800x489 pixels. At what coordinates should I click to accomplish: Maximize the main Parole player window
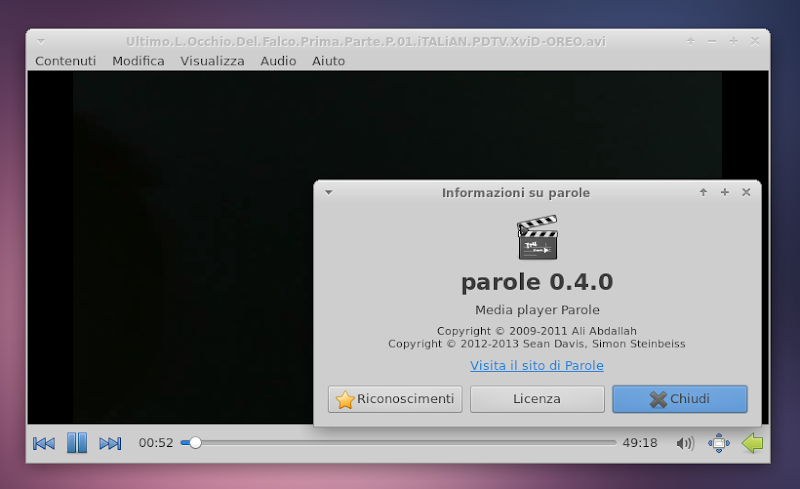tap(733, 41)
